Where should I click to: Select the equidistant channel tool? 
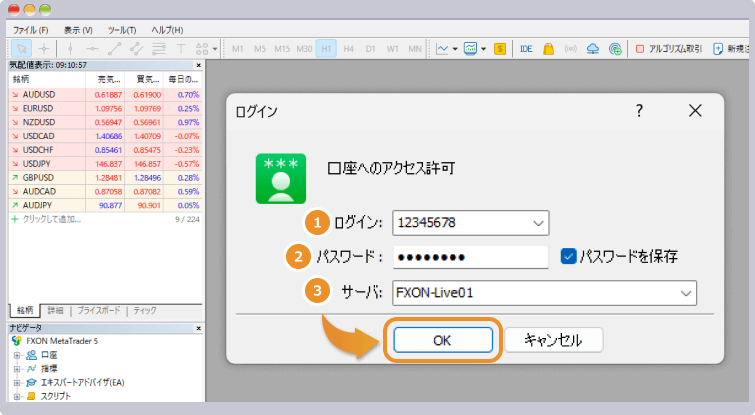point(136,49)
